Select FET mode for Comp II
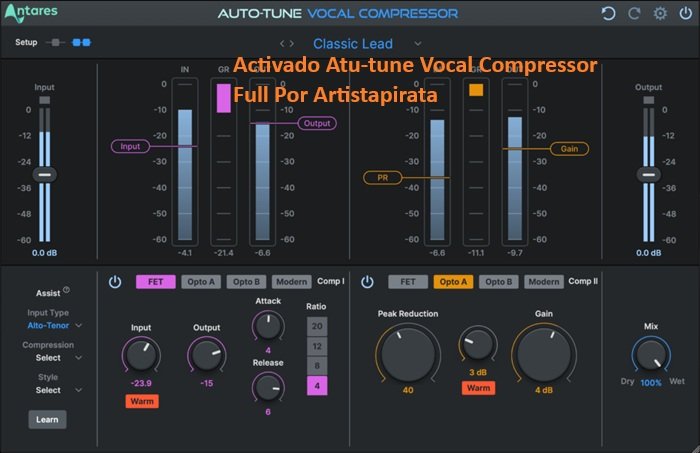This screenshot has width=700, height=453. [x=408, y=282]
